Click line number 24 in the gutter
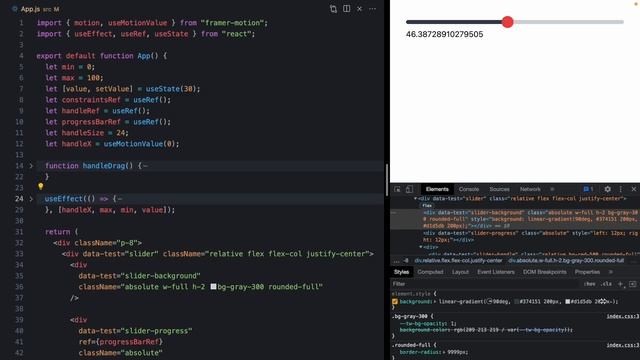This screenshot has width=640, height=360. [x=19, y=199]
